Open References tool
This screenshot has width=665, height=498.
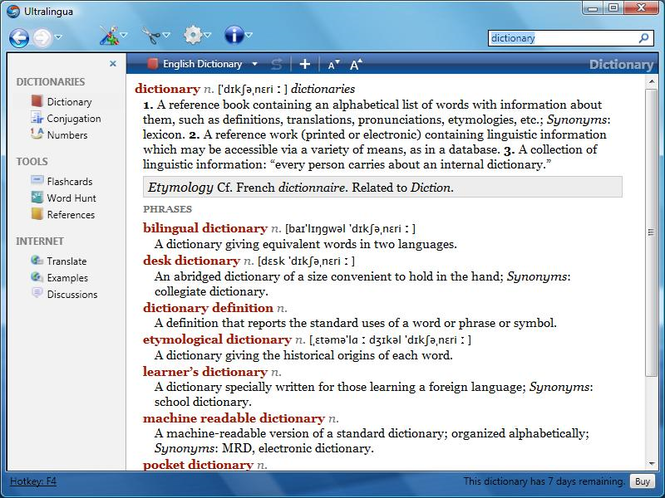[x=63, y=215]
